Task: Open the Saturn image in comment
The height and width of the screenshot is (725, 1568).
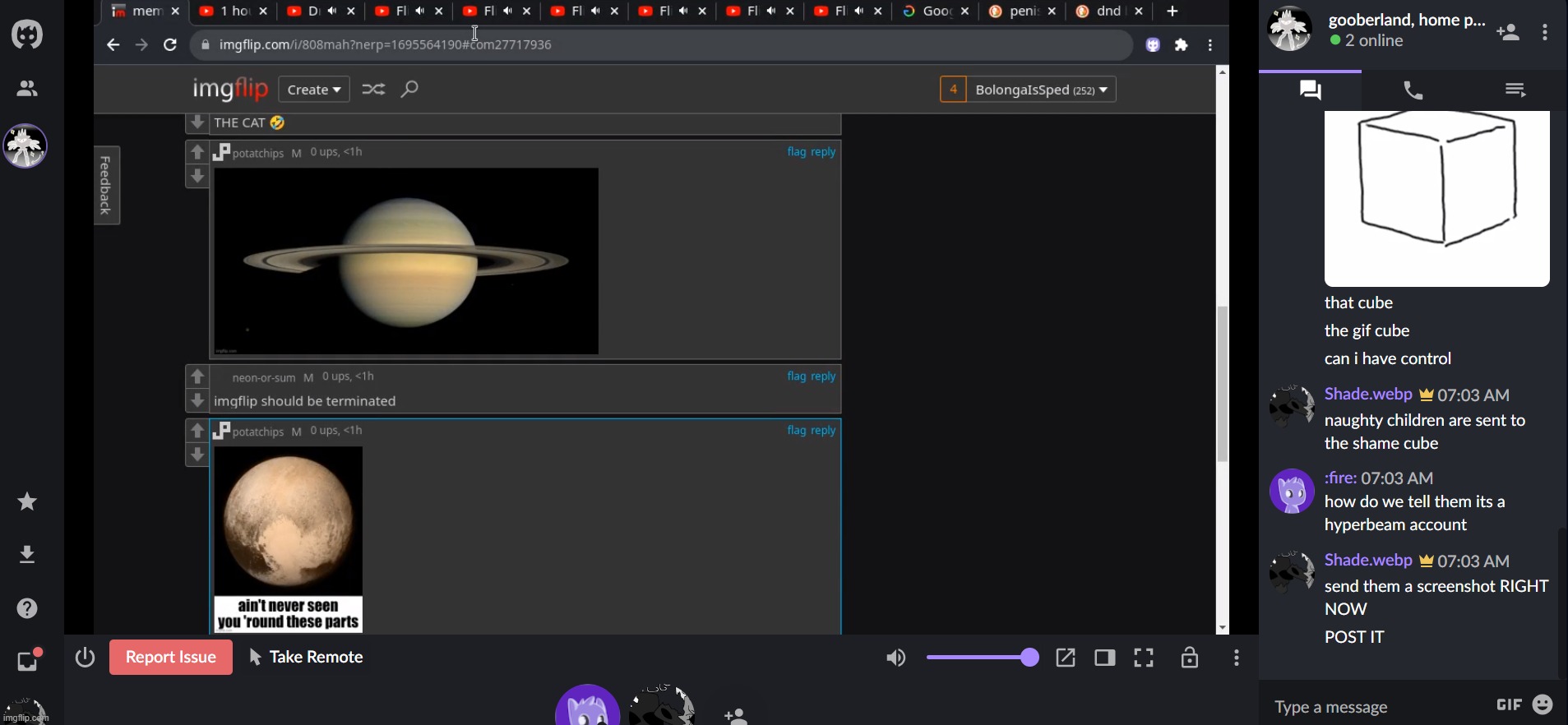Action: (x=406, y=261)
